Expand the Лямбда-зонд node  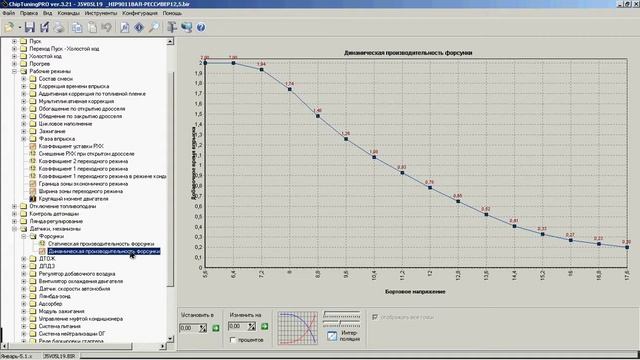(x=24, y=296)
